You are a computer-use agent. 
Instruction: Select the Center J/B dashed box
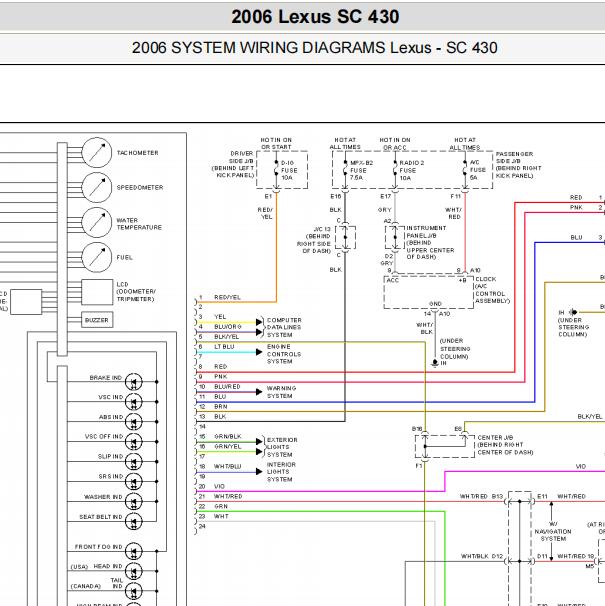[445, 446]
